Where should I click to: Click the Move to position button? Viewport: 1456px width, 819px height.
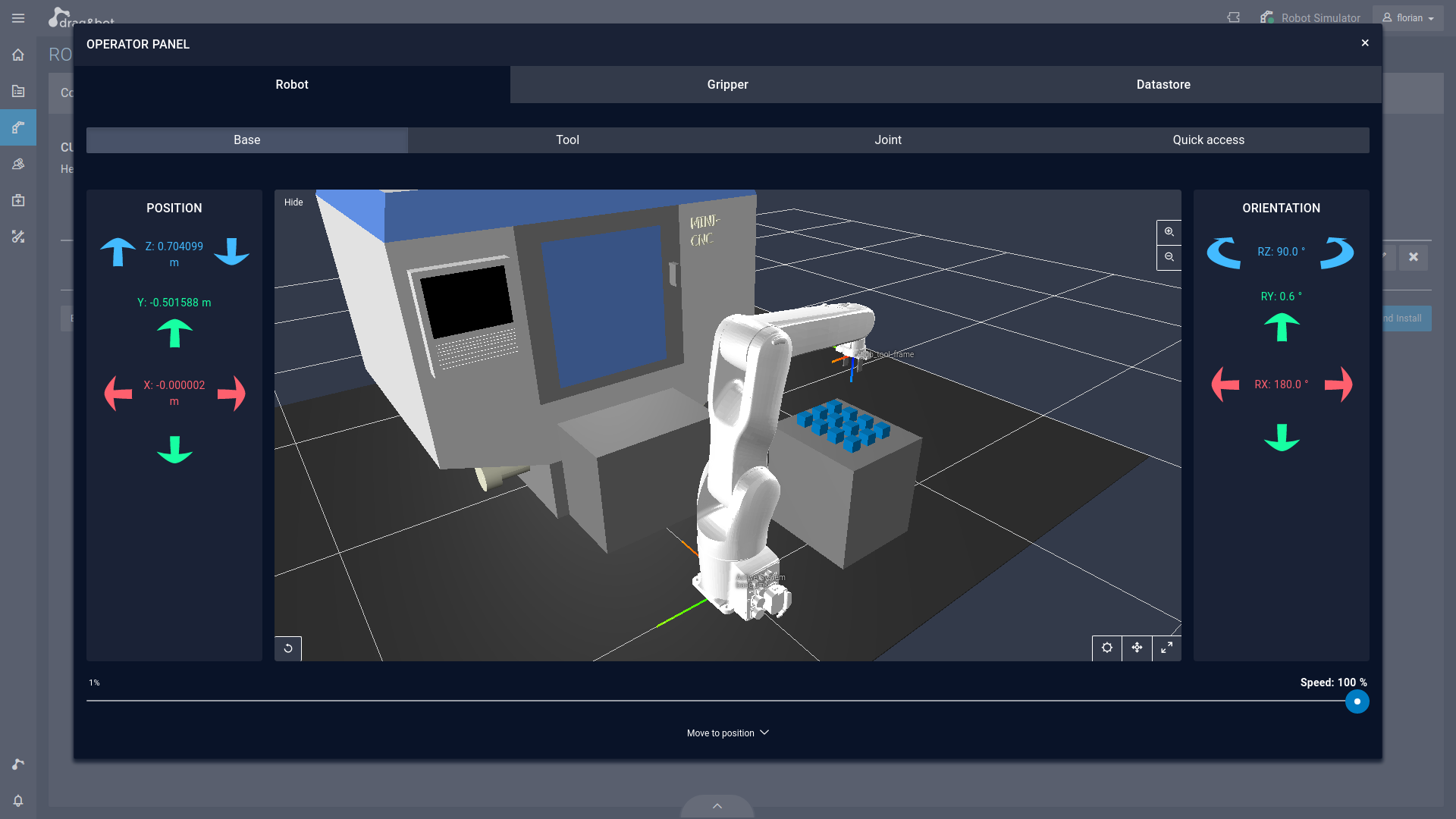727,732
